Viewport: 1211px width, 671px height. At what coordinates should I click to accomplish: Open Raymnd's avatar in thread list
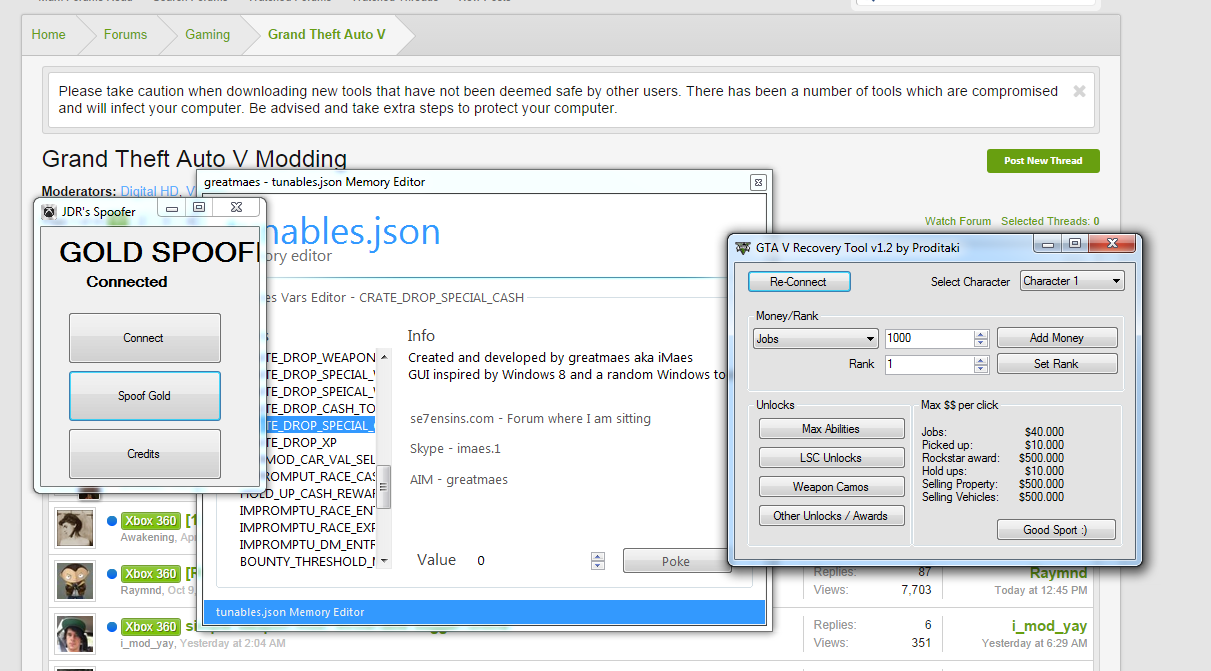point(75,579)
